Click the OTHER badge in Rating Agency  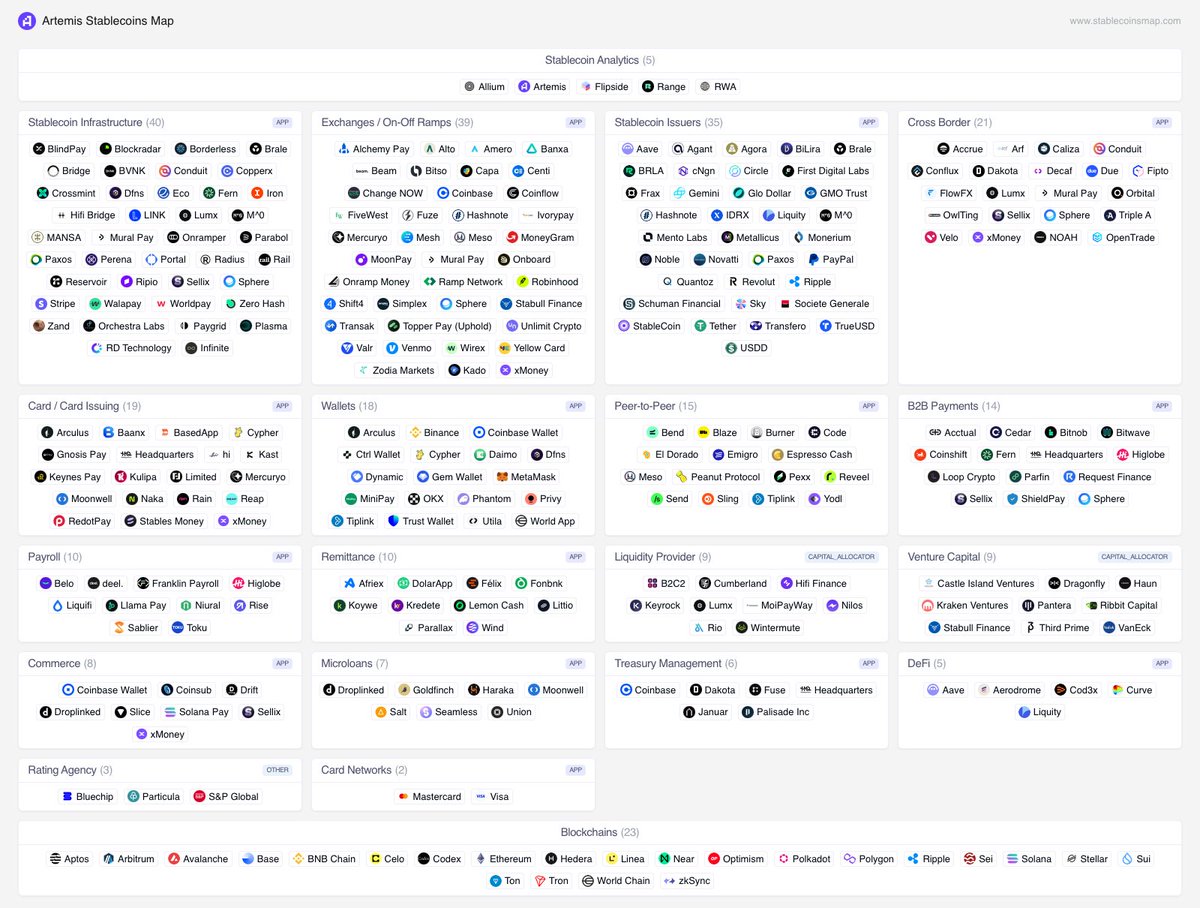(x=277, y=770)
